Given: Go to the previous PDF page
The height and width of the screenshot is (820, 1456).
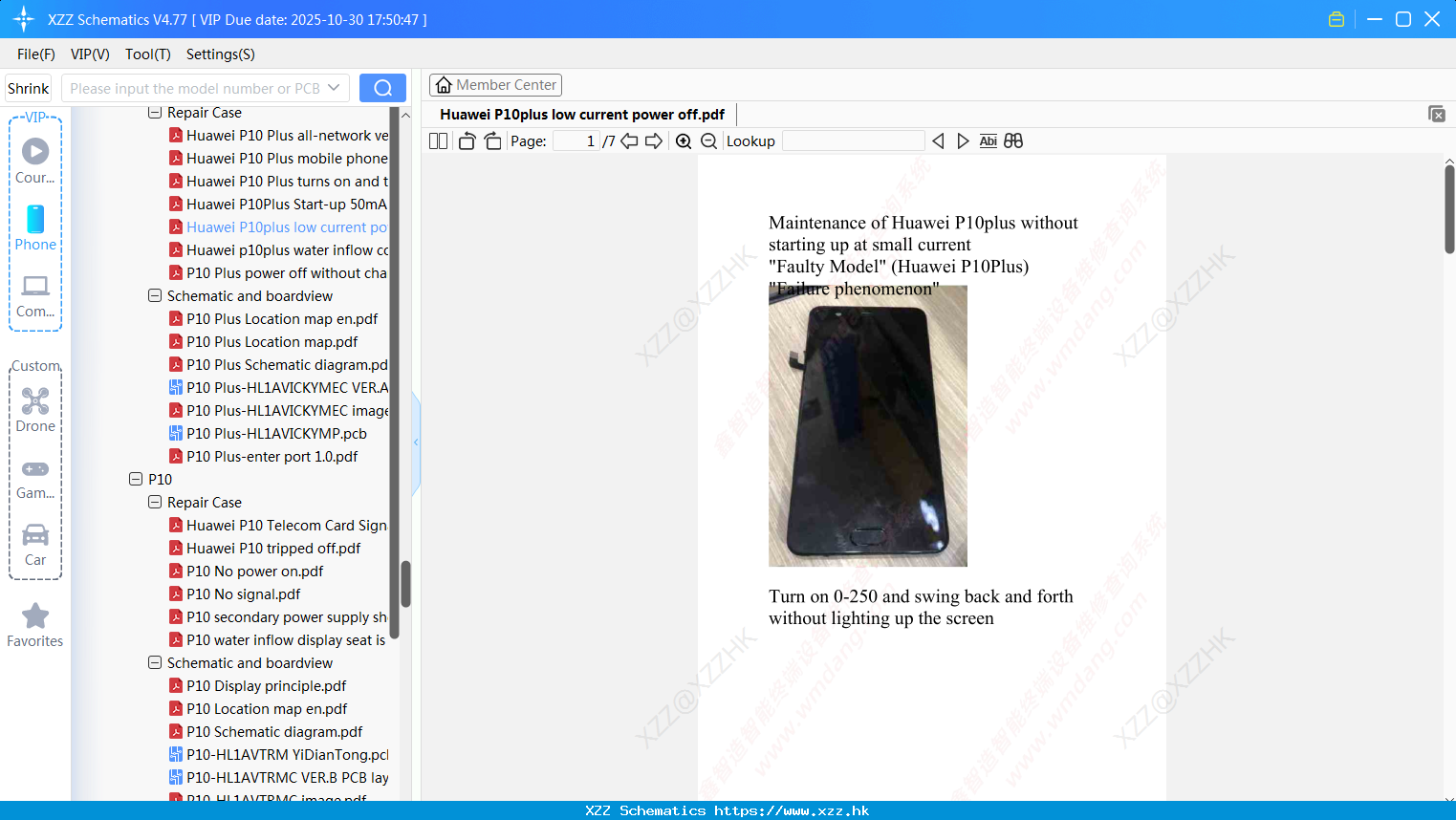Looking at the screenshot, I should (x=629, y=141).
